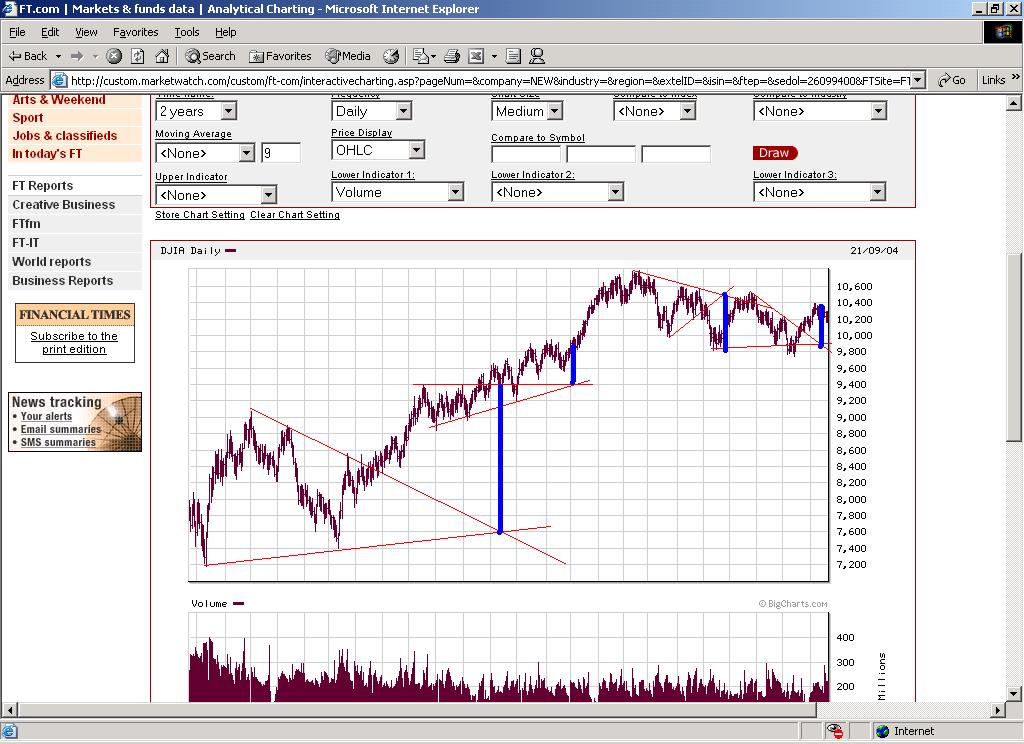Open the SMS summaries link
Screen dimensions: 1024x744
58,442
